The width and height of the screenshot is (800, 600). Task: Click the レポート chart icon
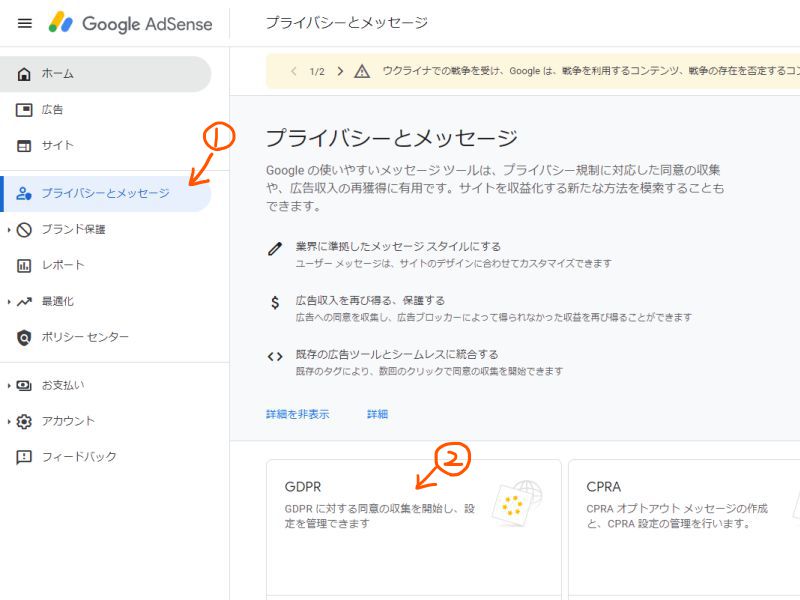tap(24, 265)
